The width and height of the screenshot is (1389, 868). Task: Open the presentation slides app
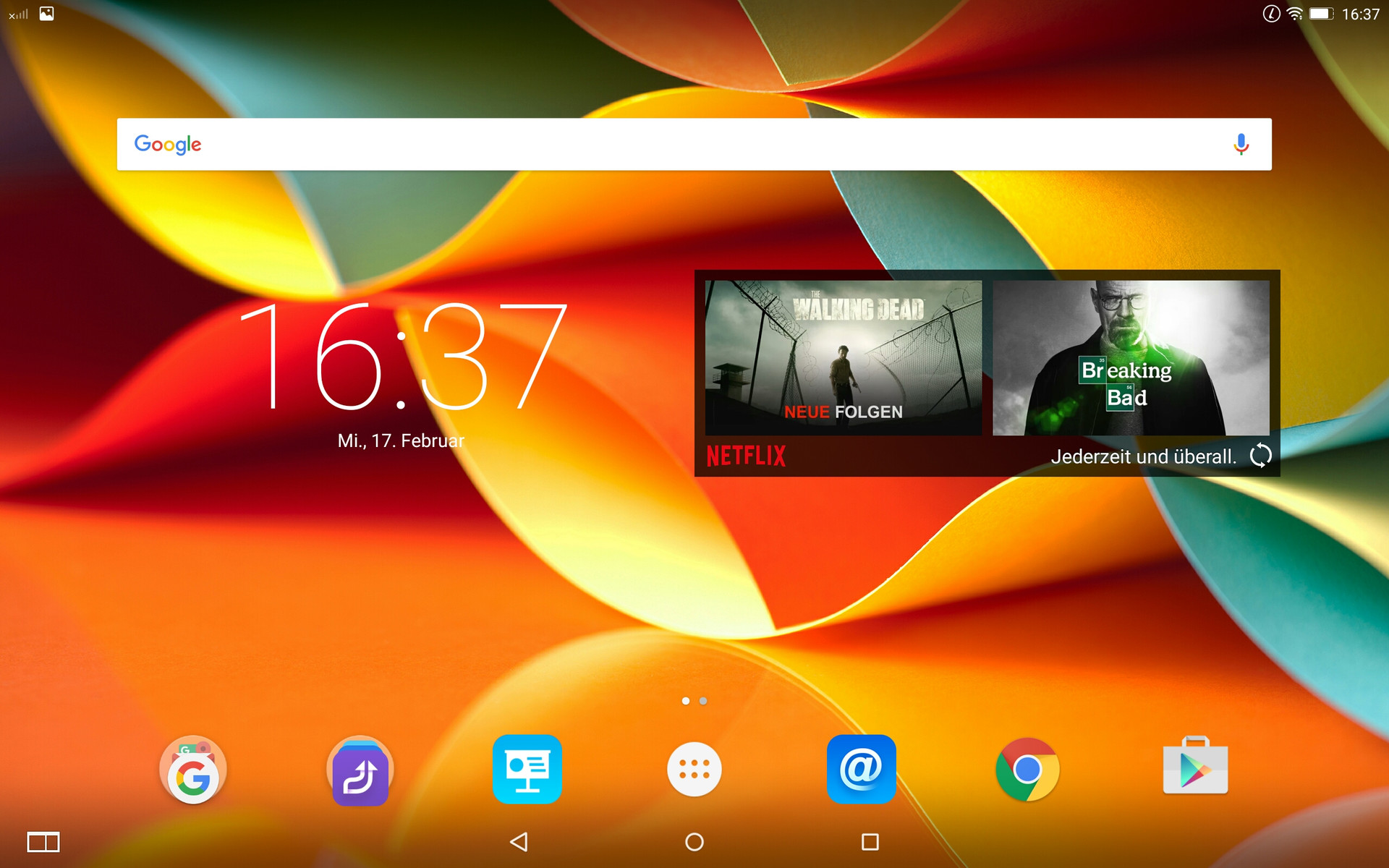point(527,770)
